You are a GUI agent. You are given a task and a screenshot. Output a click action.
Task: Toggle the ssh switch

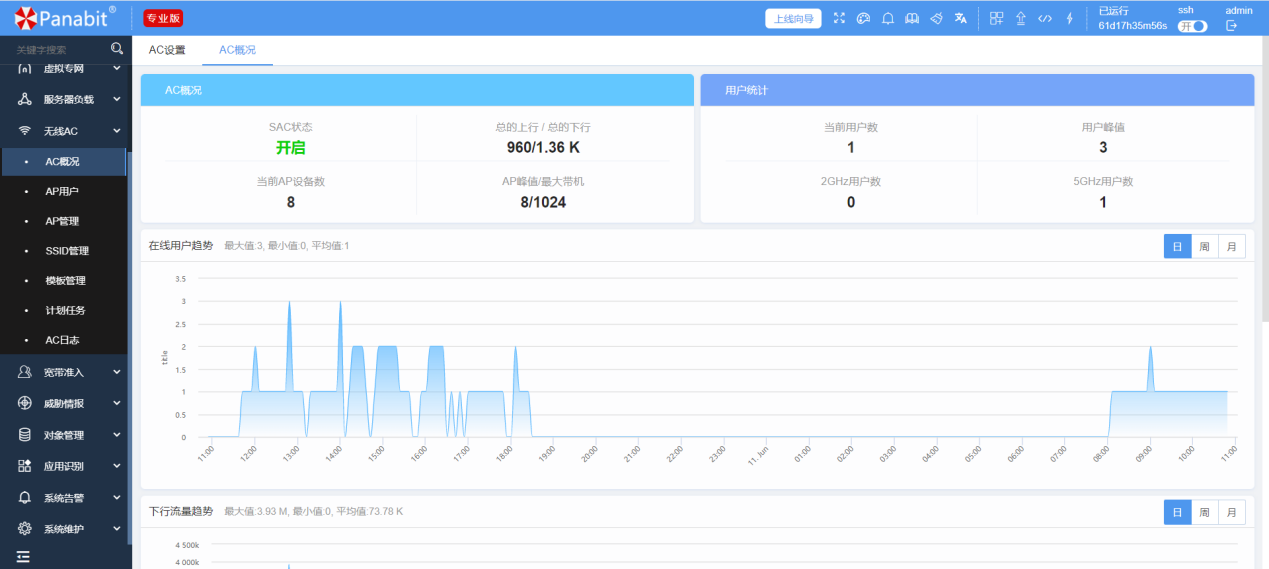click(x=1192, y=26)
